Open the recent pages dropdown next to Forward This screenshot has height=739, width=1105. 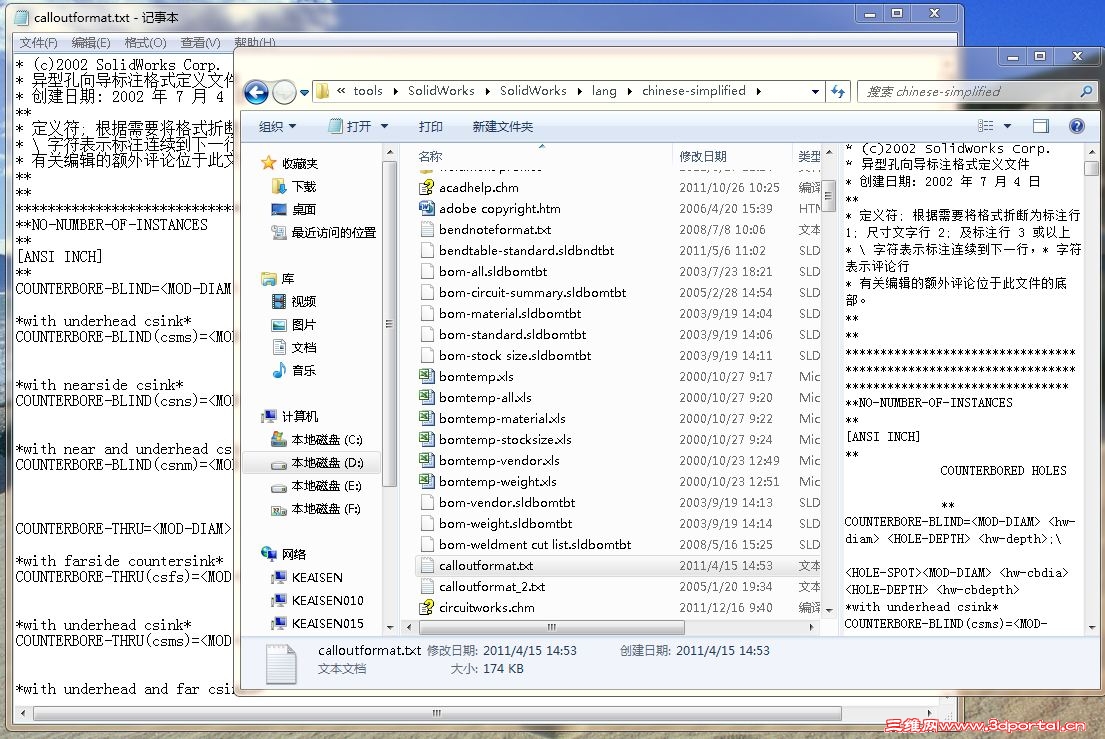coord(304,92)
